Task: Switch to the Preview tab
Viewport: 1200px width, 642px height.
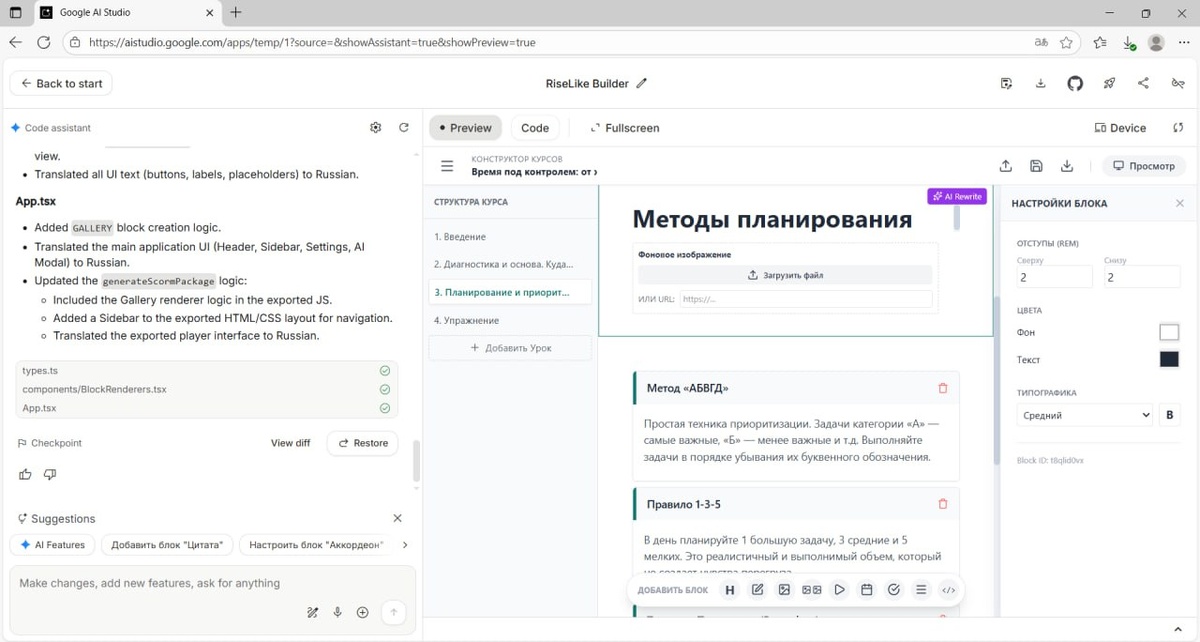Action: click(466, 128)
